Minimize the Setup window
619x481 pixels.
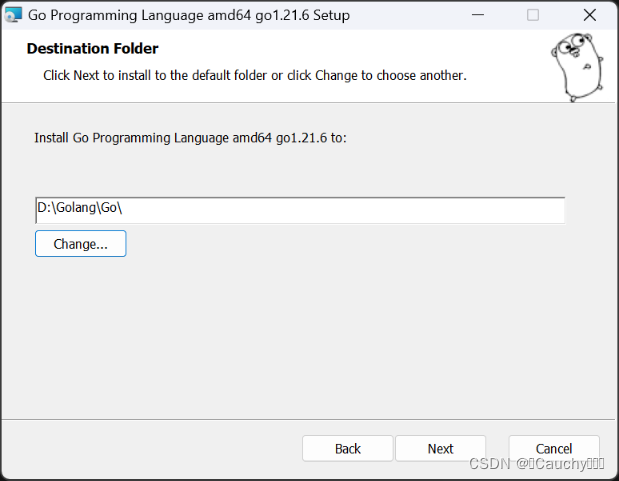478,15
